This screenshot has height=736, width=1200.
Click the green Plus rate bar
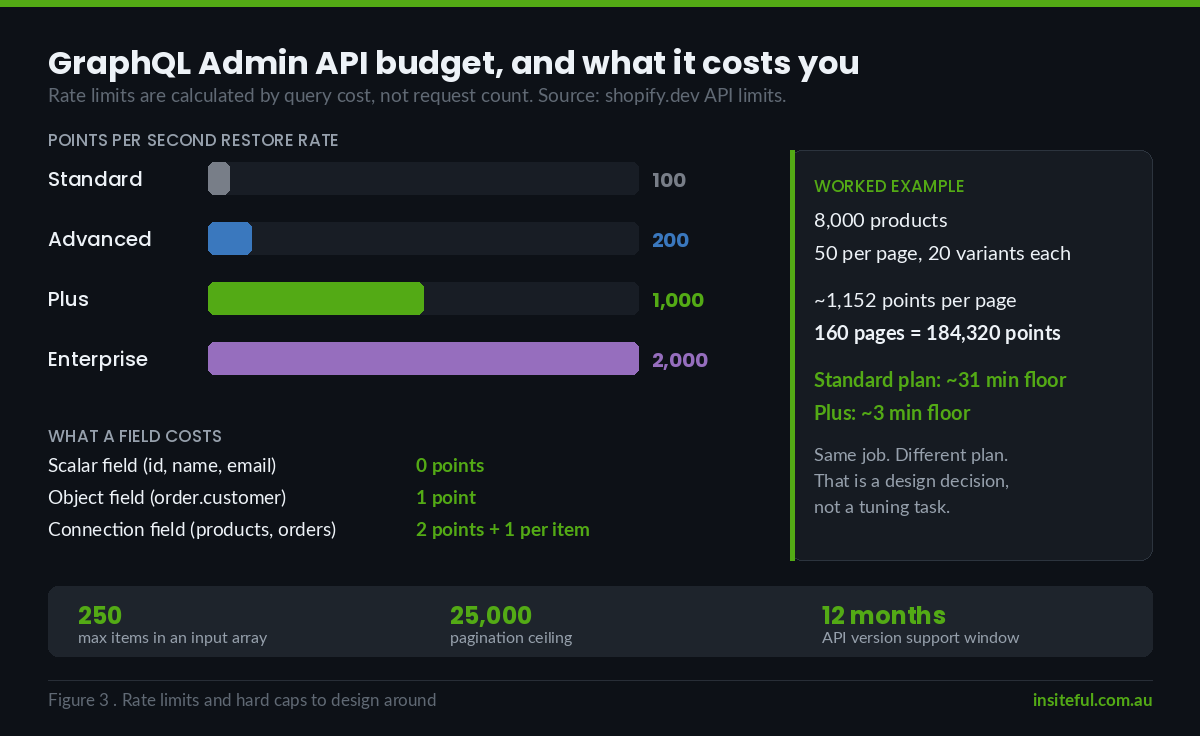click(x=316, y=299)
